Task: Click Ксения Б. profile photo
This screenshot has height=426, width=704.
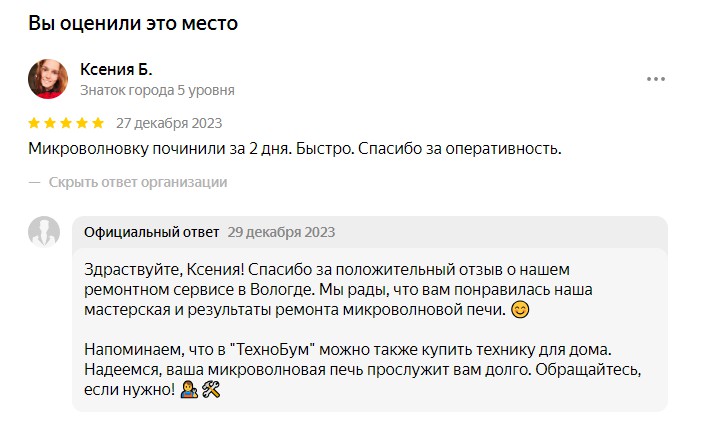Action: point(48,79)
